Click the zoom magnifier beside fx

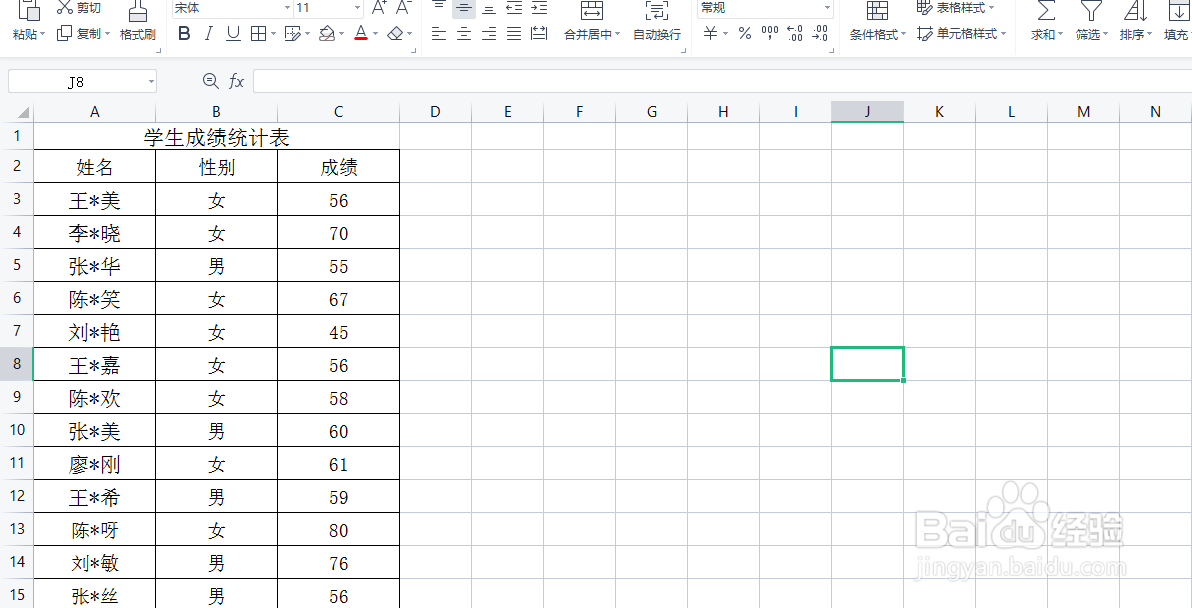click(x=211, y=81)
